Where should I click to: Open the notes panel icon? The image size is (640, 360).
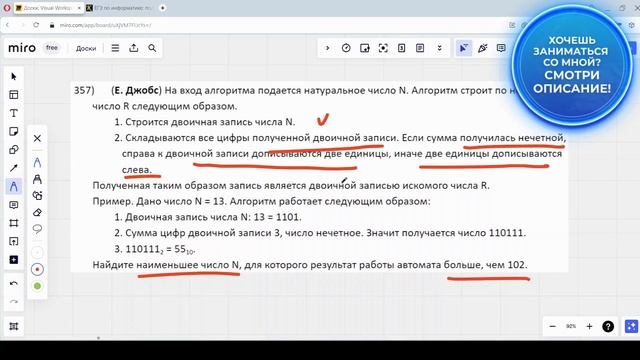pyautogui.click(x=420, y=48)
